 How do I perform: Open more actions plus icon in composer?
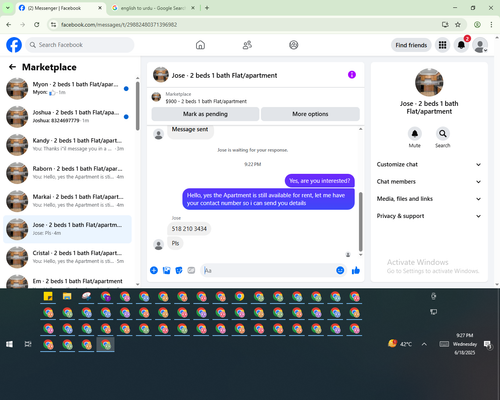tap(154, 270)
